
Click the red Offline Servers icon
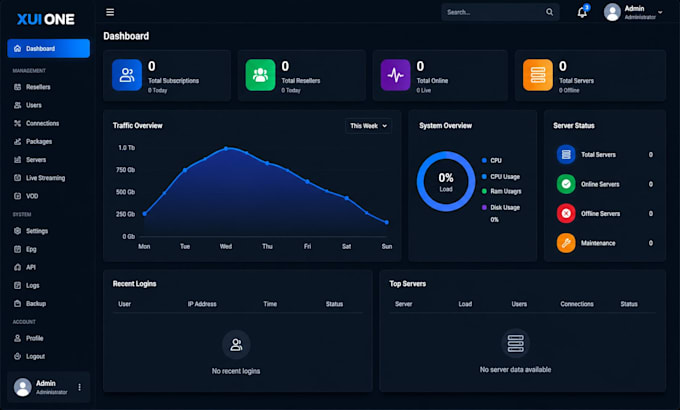coord(566,213)
